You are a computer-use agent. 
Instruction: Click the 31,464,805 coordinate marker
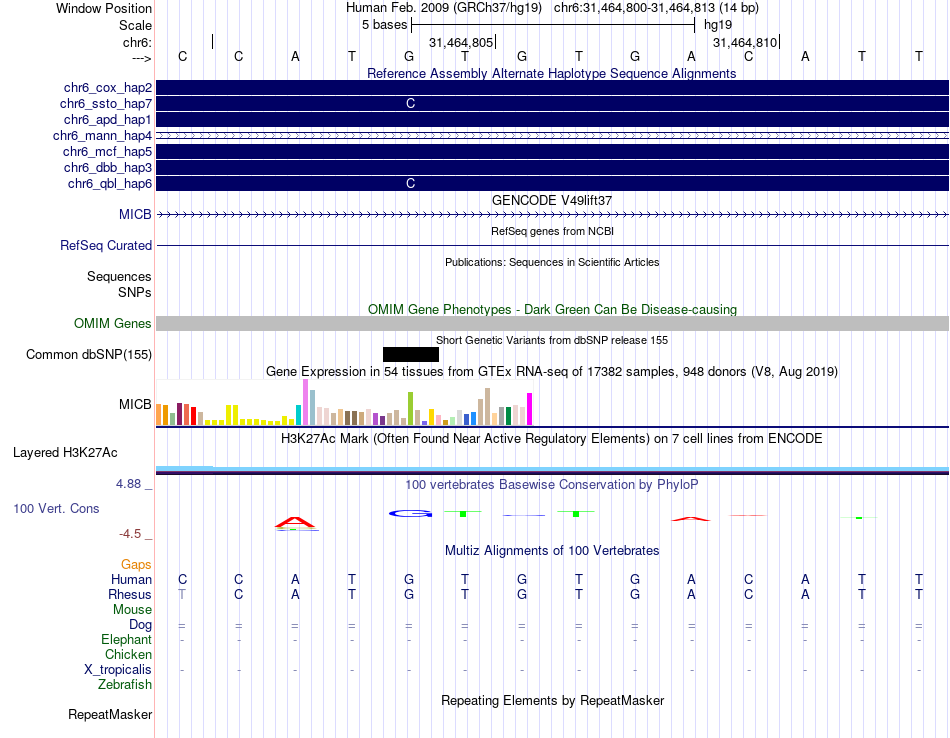[x=461, y=43]
